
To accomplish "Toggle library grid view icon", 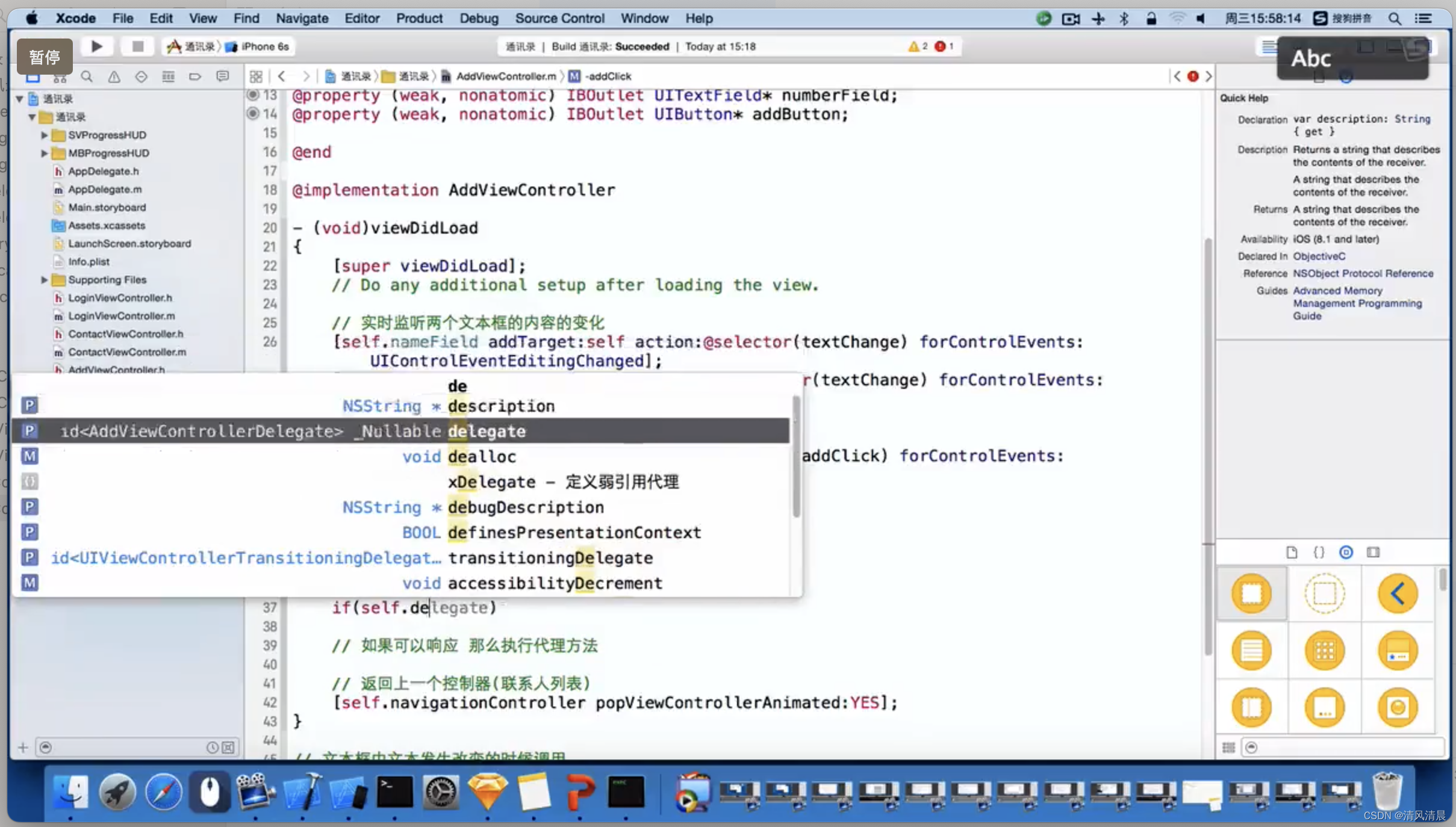I will [x=1229, y=748].
